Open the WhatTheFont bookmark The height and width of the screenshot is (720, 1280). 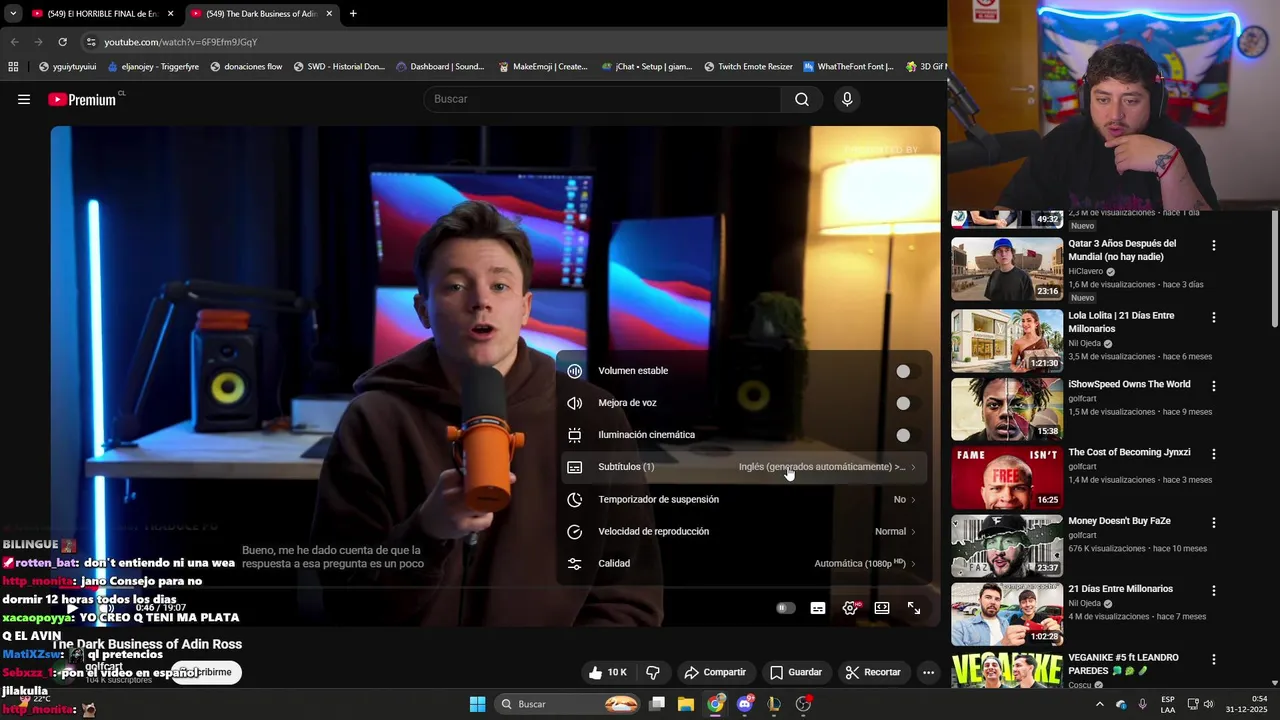848,67
